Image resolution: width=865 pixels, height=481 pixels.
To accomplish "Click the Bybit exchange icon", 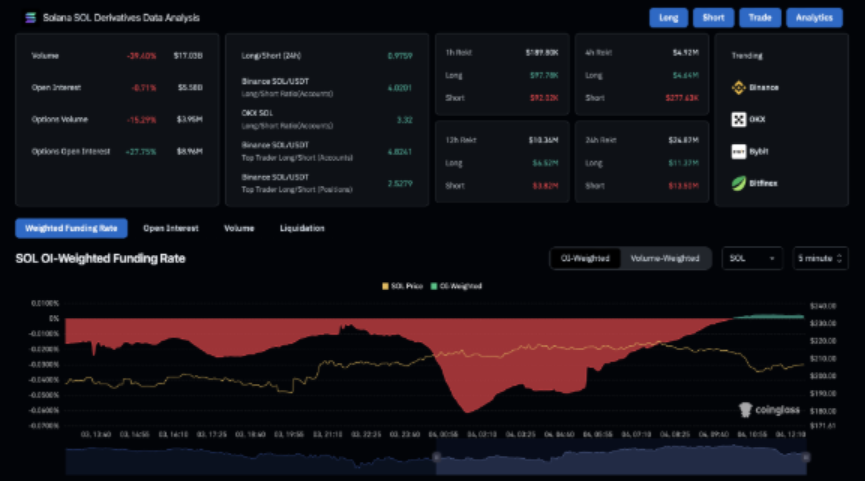I will pos(740,151).
